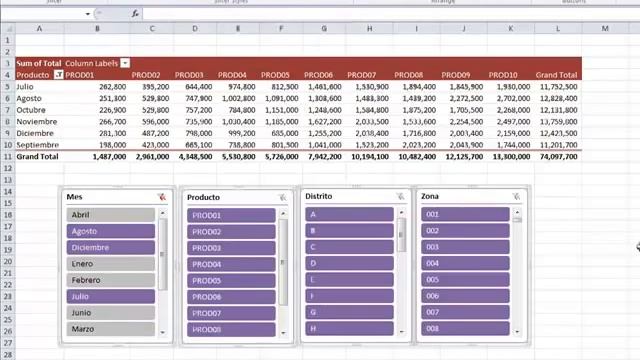Select PROD05 slicer item

tap(231, 280)
